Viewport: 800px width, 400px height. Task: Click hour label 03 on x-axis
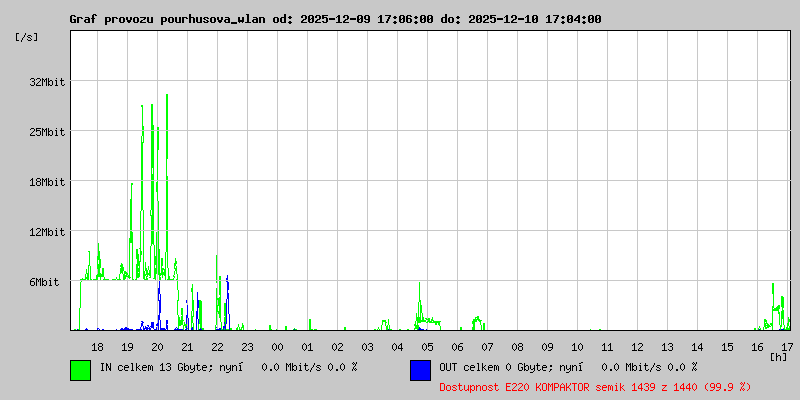pyautogui.click(x=367, y=347)
